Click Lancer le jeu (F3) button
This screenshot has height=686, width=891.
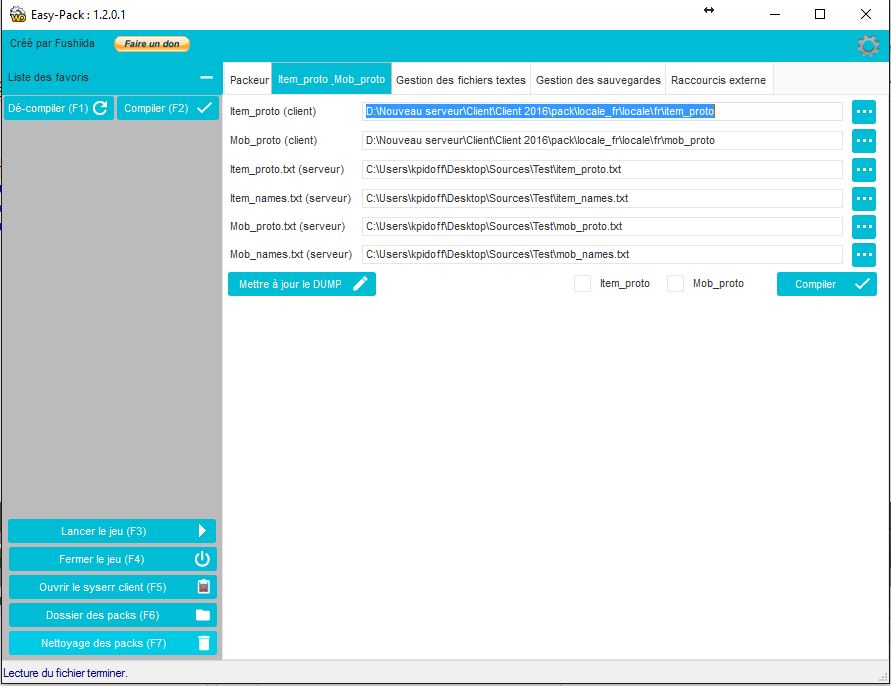click(x=112, y=531)
